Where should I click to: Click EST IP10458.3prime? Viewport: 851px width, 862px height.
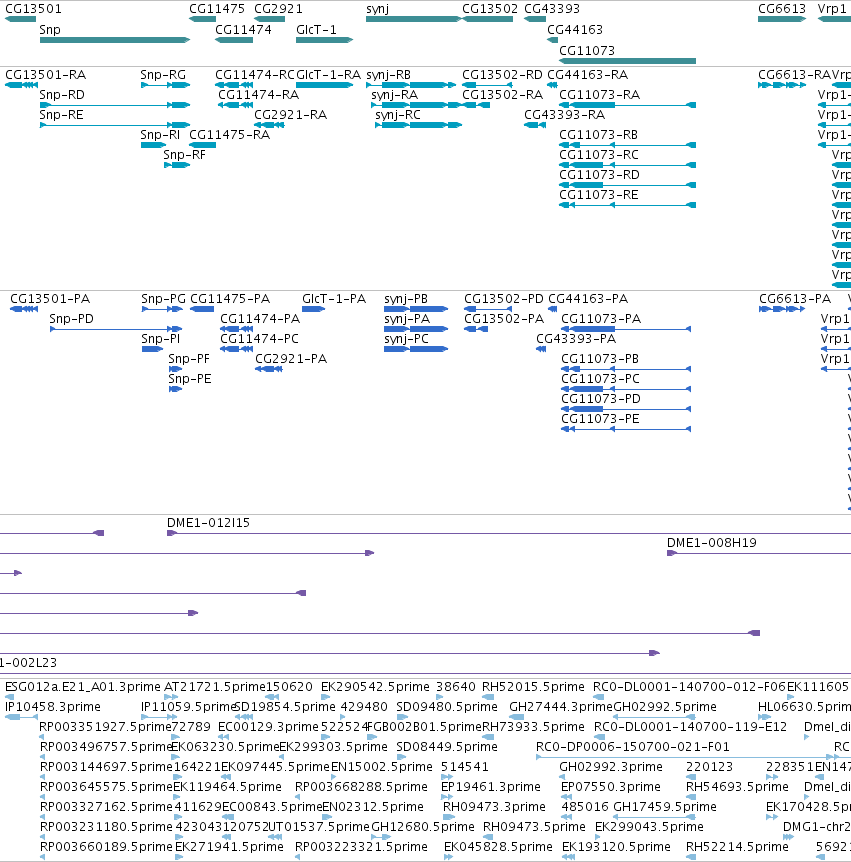21,717
